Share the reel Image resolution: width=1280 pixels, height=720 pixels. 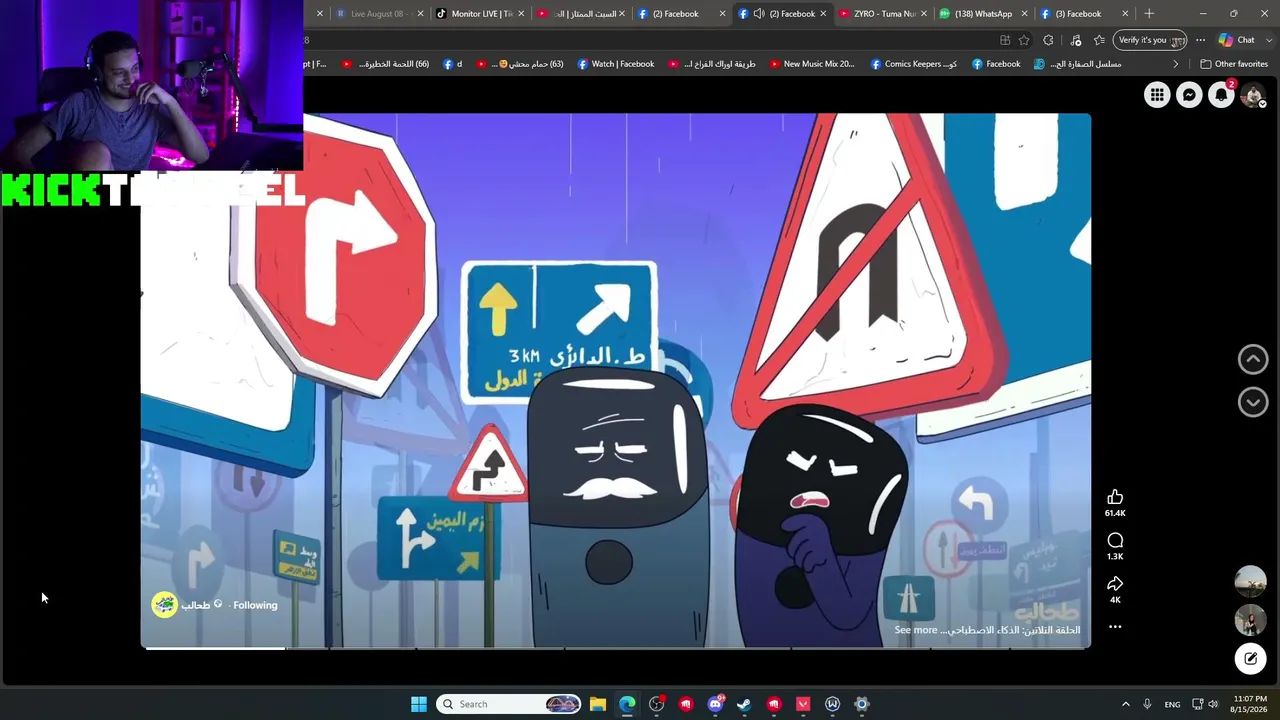click(x=1115, y=584)
